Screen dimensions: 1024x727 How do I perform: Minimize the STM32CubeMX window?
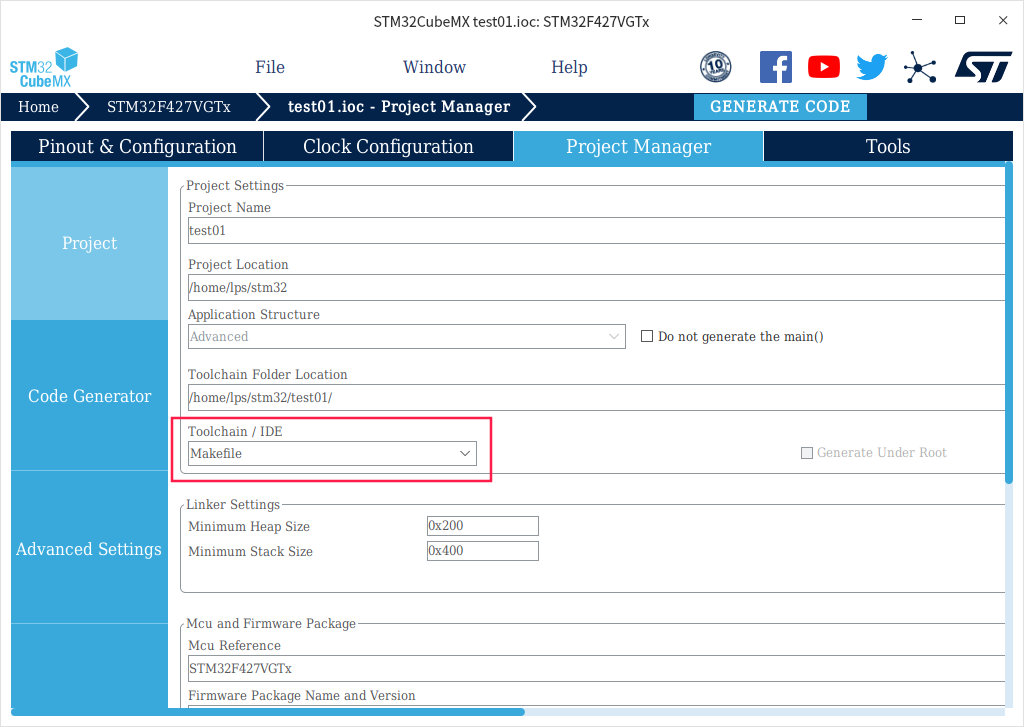pos(917,20)
